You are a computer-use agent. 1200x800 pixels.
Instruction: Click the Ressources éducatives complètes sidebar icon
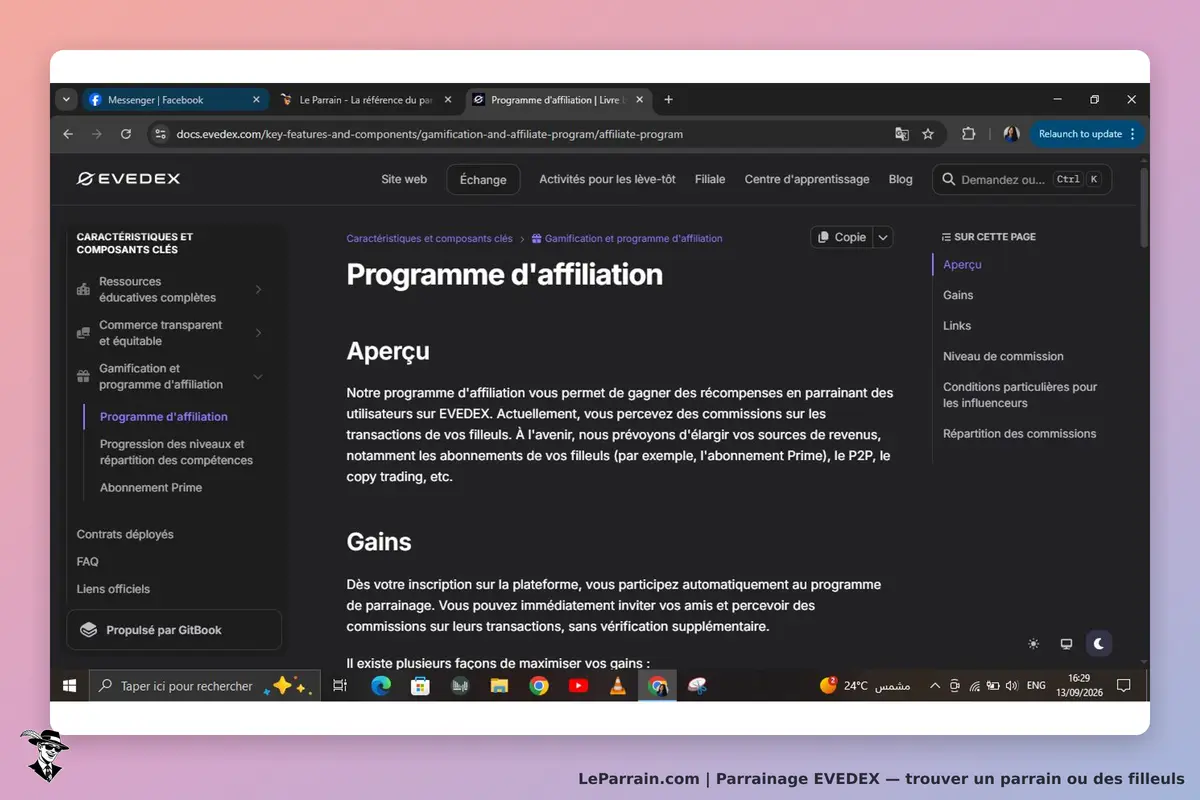[x=84, y=289]
